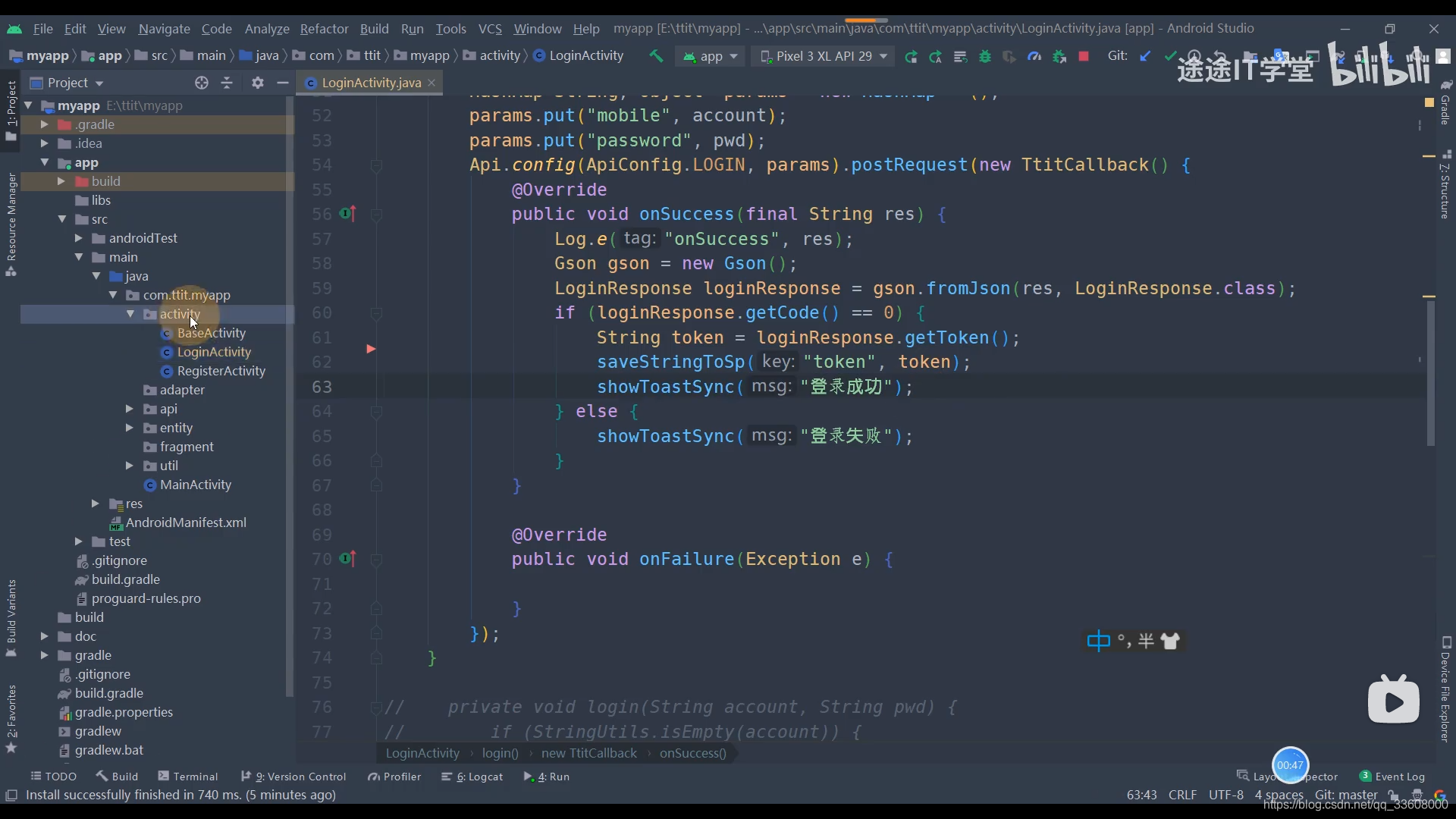1456x819 pixels.
Task: Click the Select Opened File target icon
Action: 201,83
